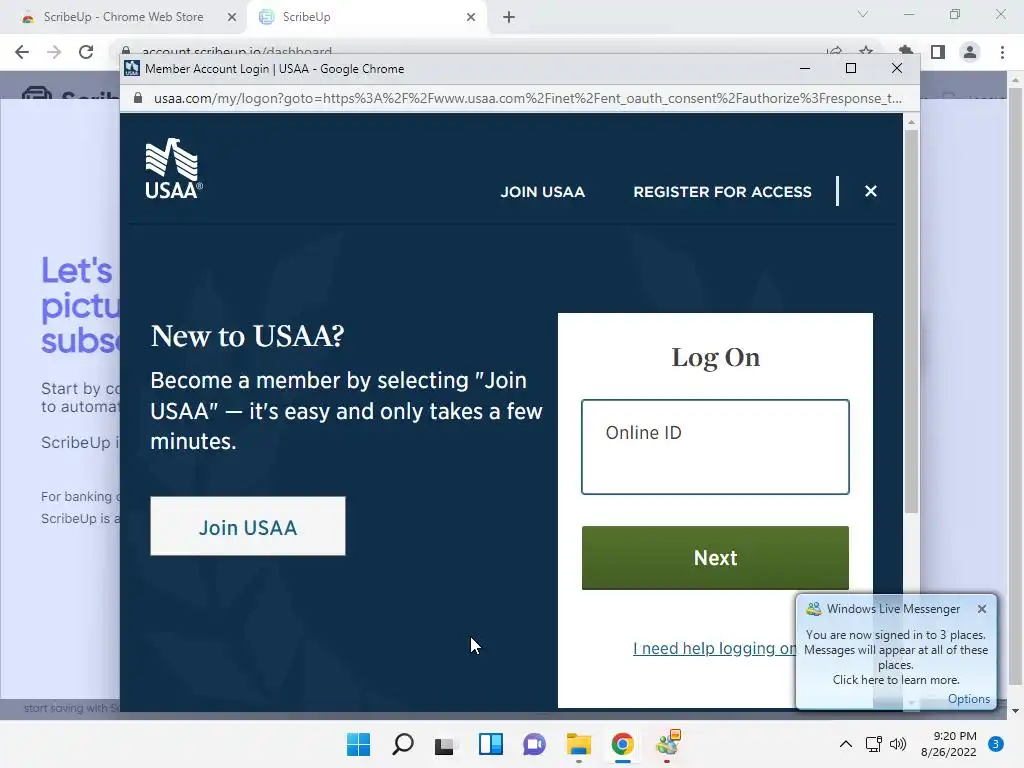Go forward in main Chrome window
The height and width of the screenshot is (768, 1024).
click(54, 52)
